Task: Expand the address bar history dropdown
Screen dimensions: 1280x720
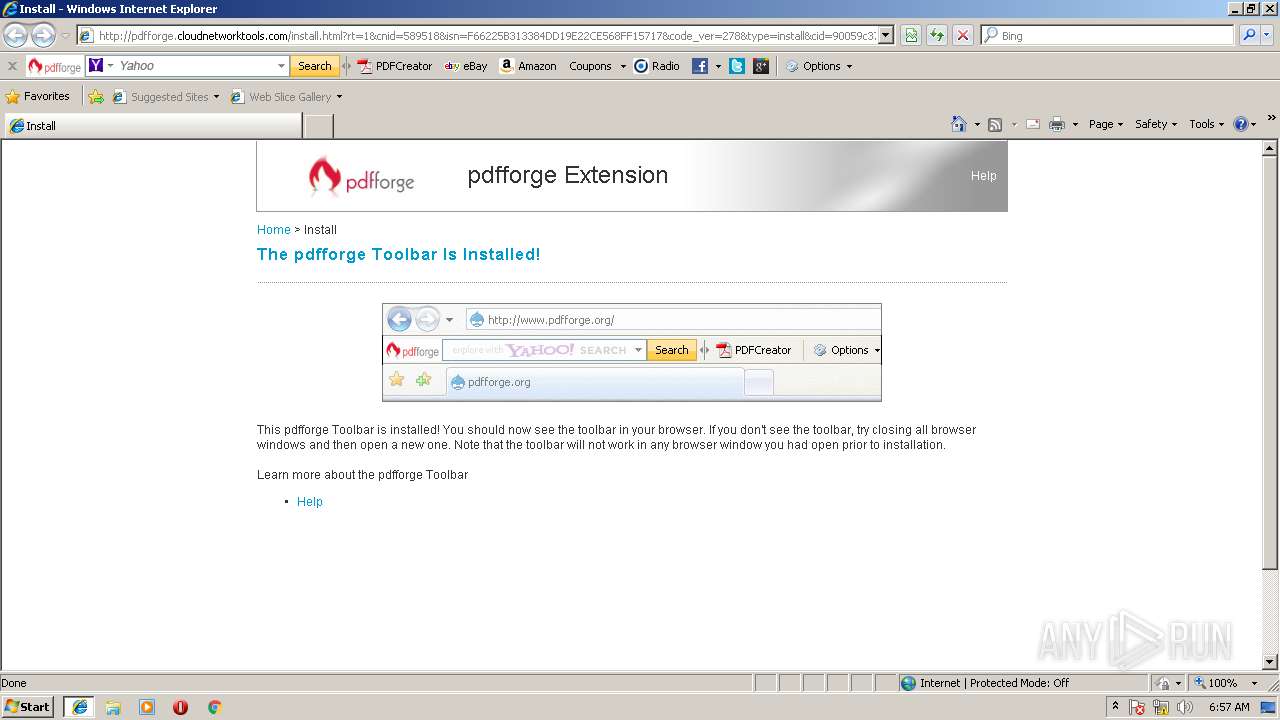Action: pyautogui.click(x=885, y=36)
